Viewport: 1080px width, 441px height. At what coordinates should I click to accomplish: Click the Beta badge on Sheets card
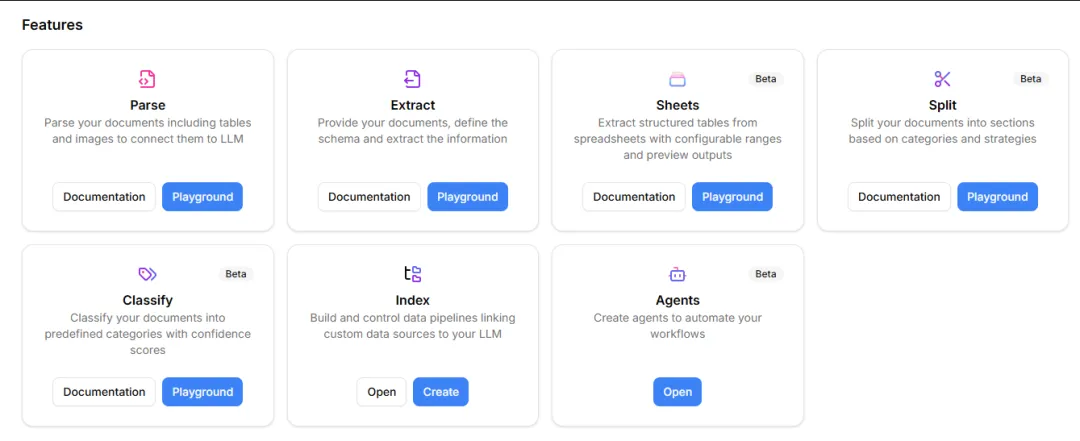click(765, 79)
